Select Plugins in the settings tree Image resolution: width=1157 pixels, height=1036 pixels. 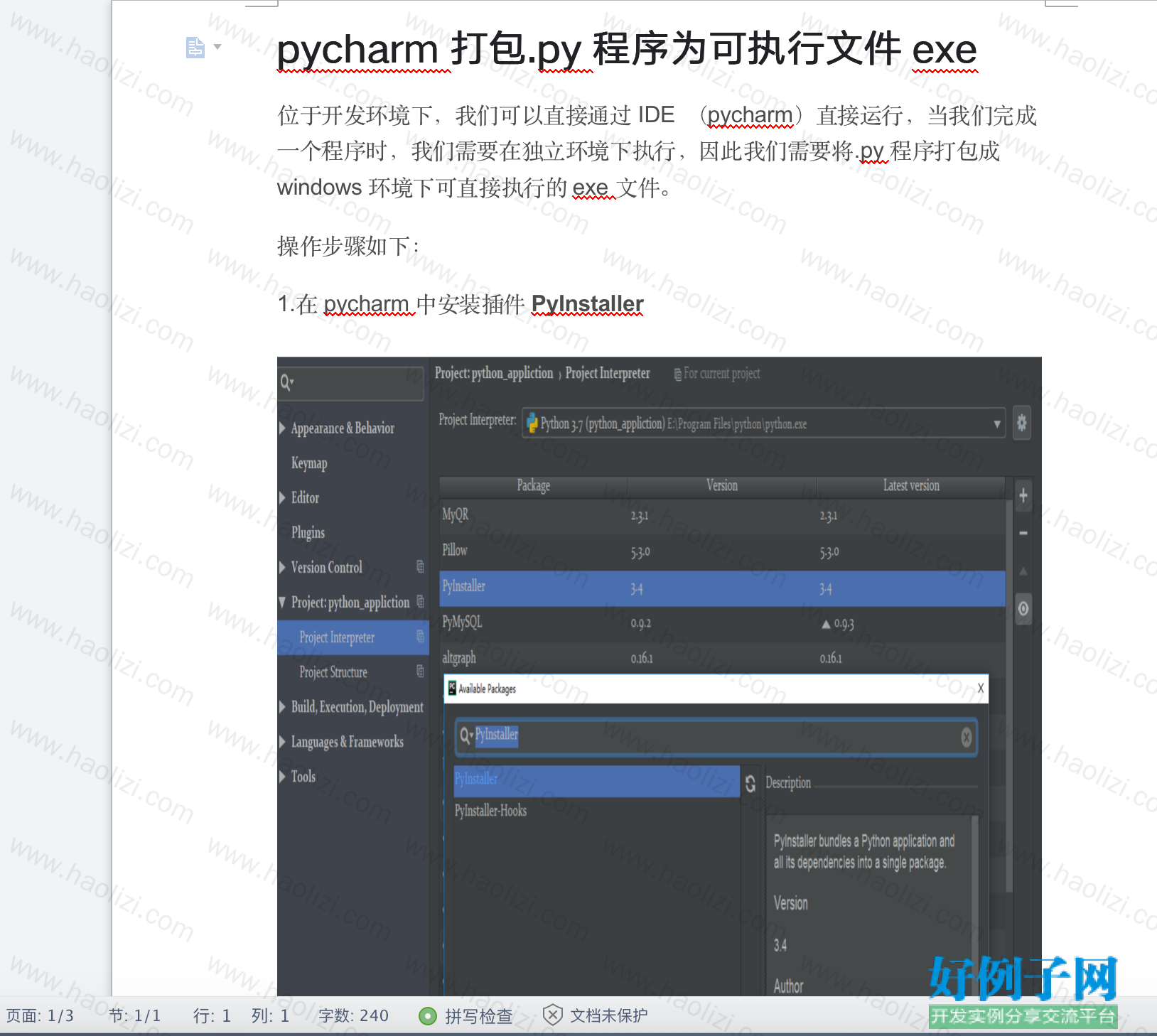[308, 533]
